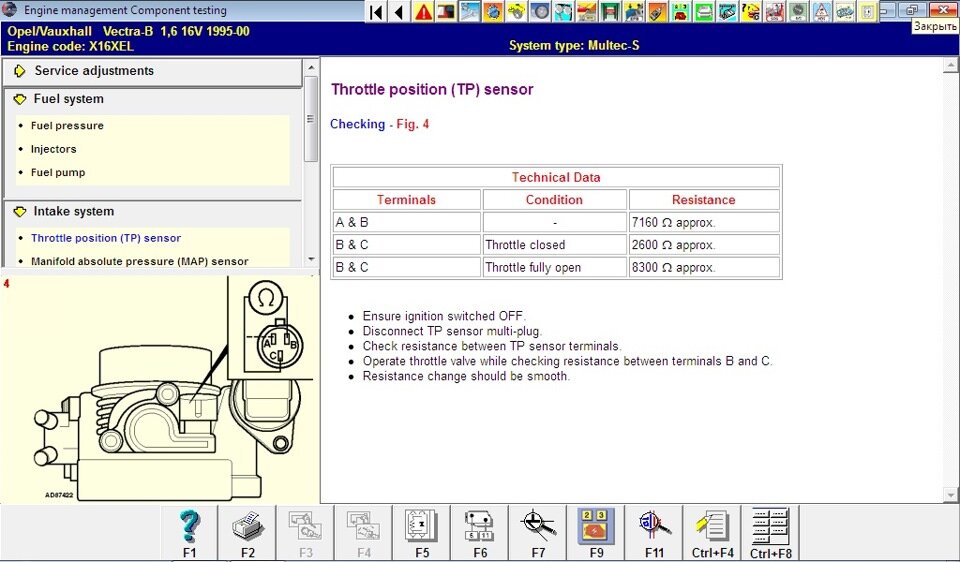Click the green icon with red car
The image size is (960, 562).
click(681, 12)
